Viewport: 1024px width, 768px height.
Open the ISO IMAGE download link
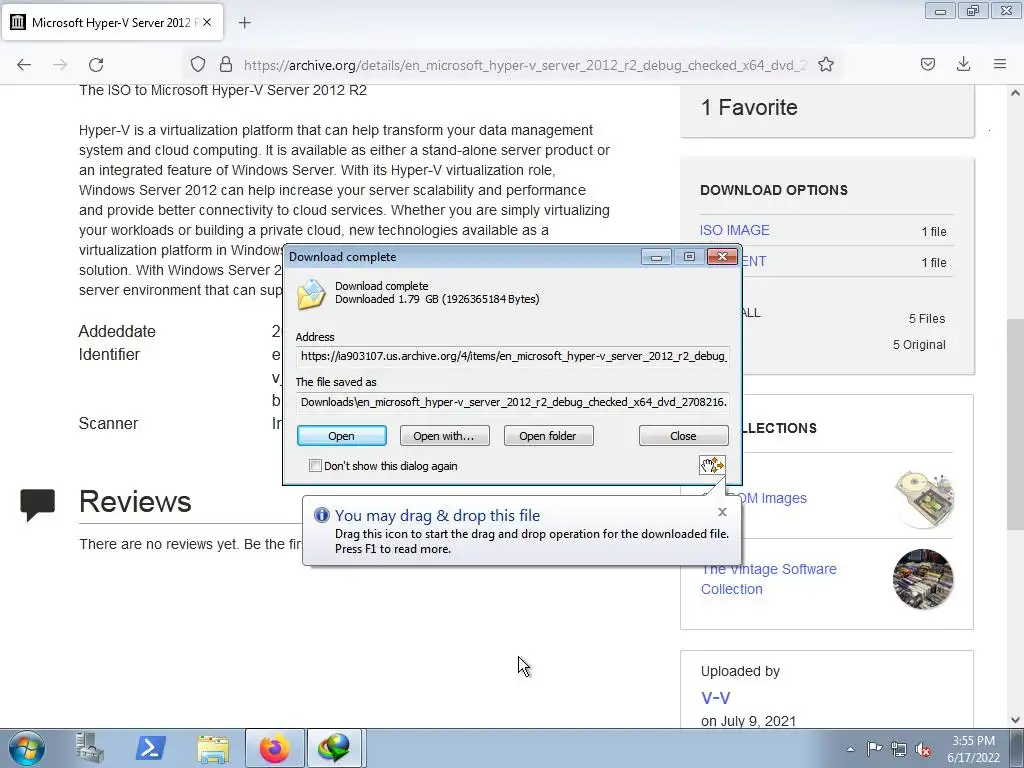click(x=734, y=230)
